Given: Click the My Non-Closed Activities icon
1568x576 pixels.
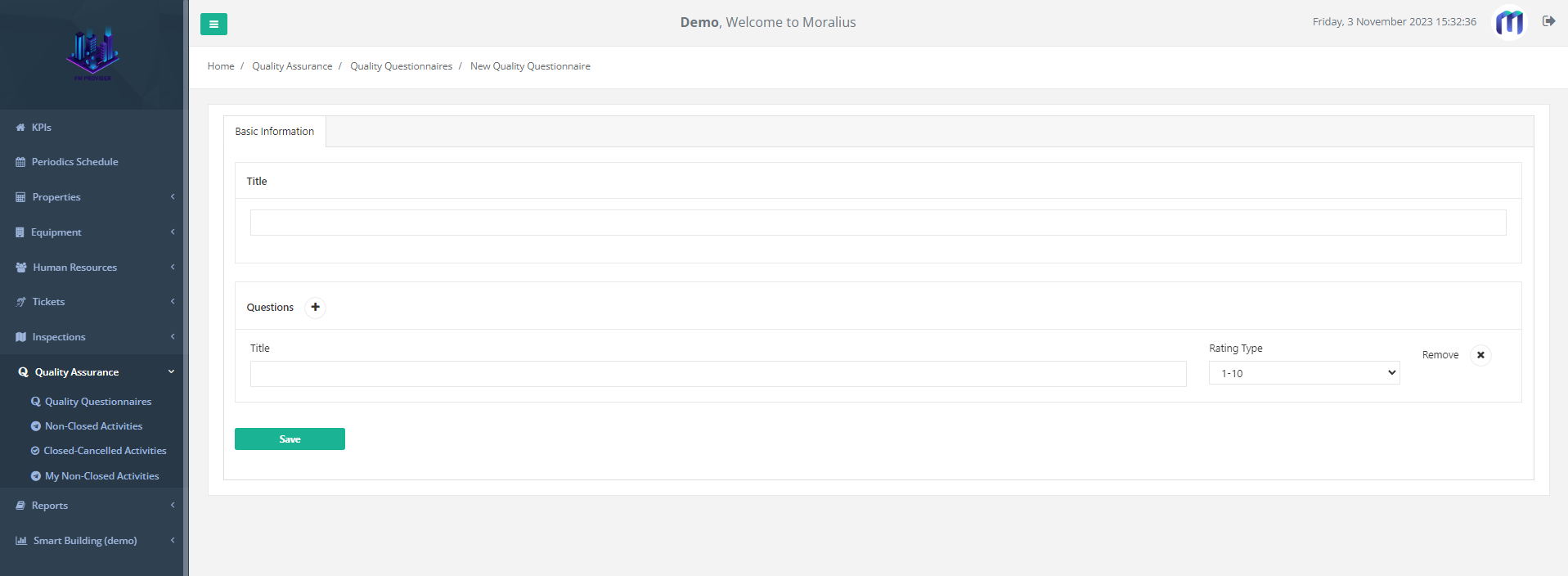Looking at the screenshot, I should coord(35,476).
